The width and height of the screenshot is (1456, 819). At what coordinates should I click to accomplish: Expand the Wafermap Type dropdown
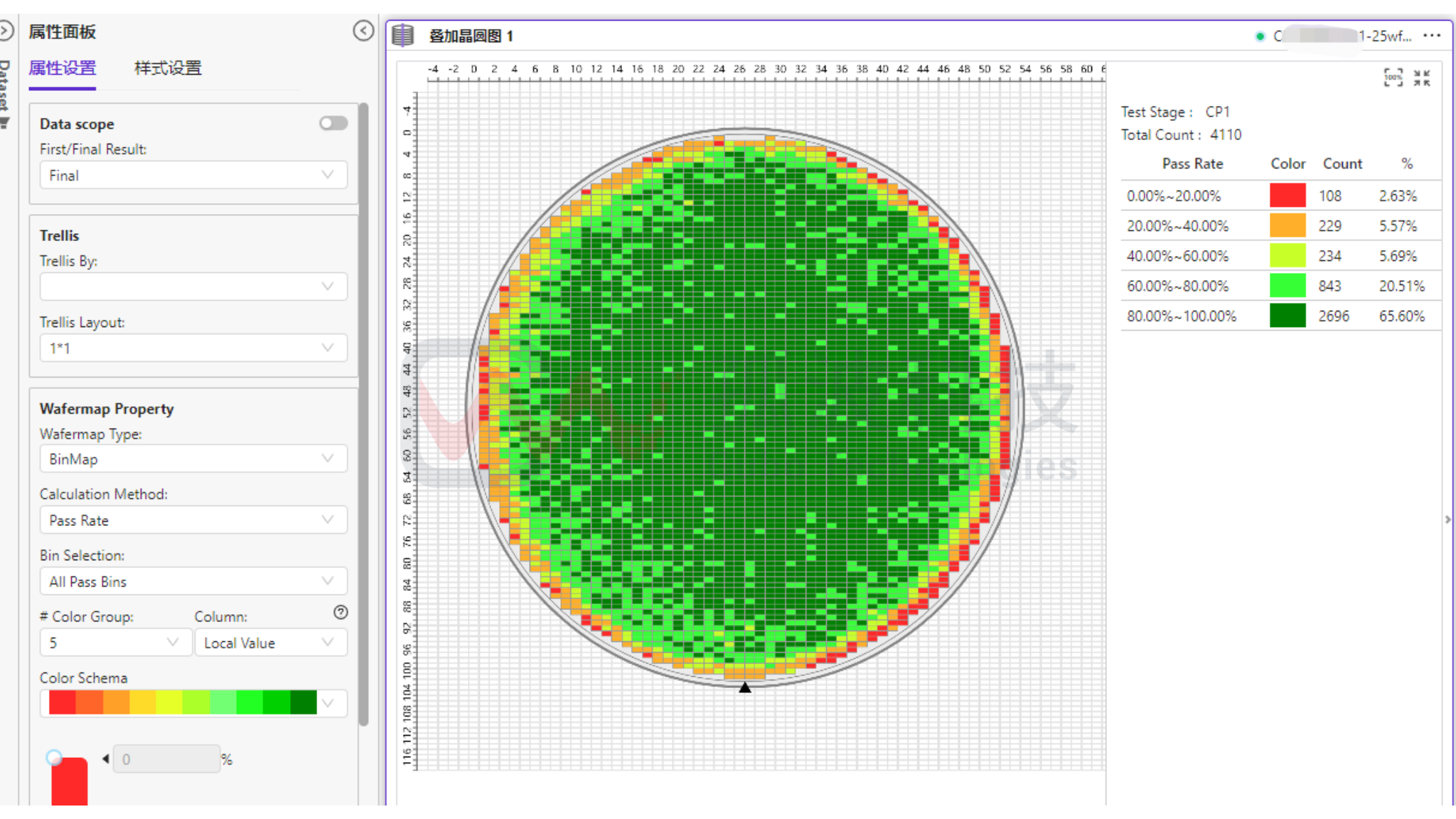point(193,459)
